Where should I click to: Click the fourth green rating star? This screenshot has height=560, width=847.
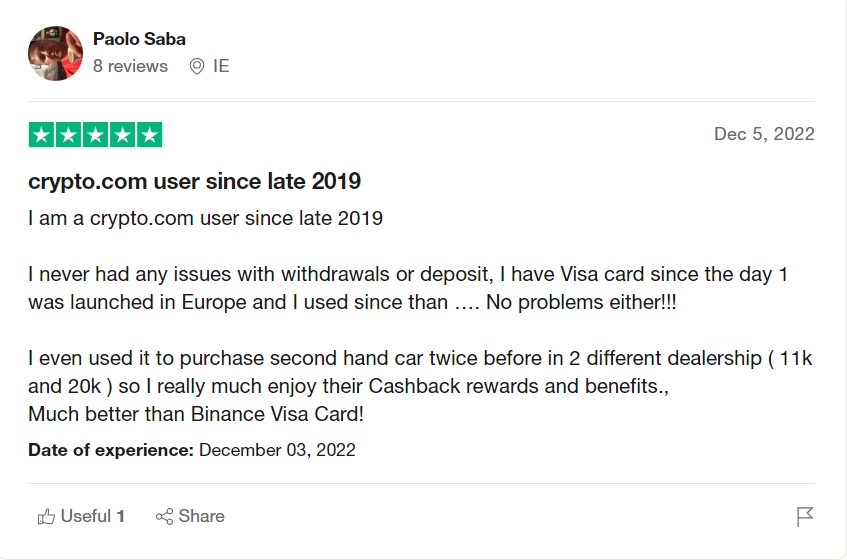[x=123, y=135]
